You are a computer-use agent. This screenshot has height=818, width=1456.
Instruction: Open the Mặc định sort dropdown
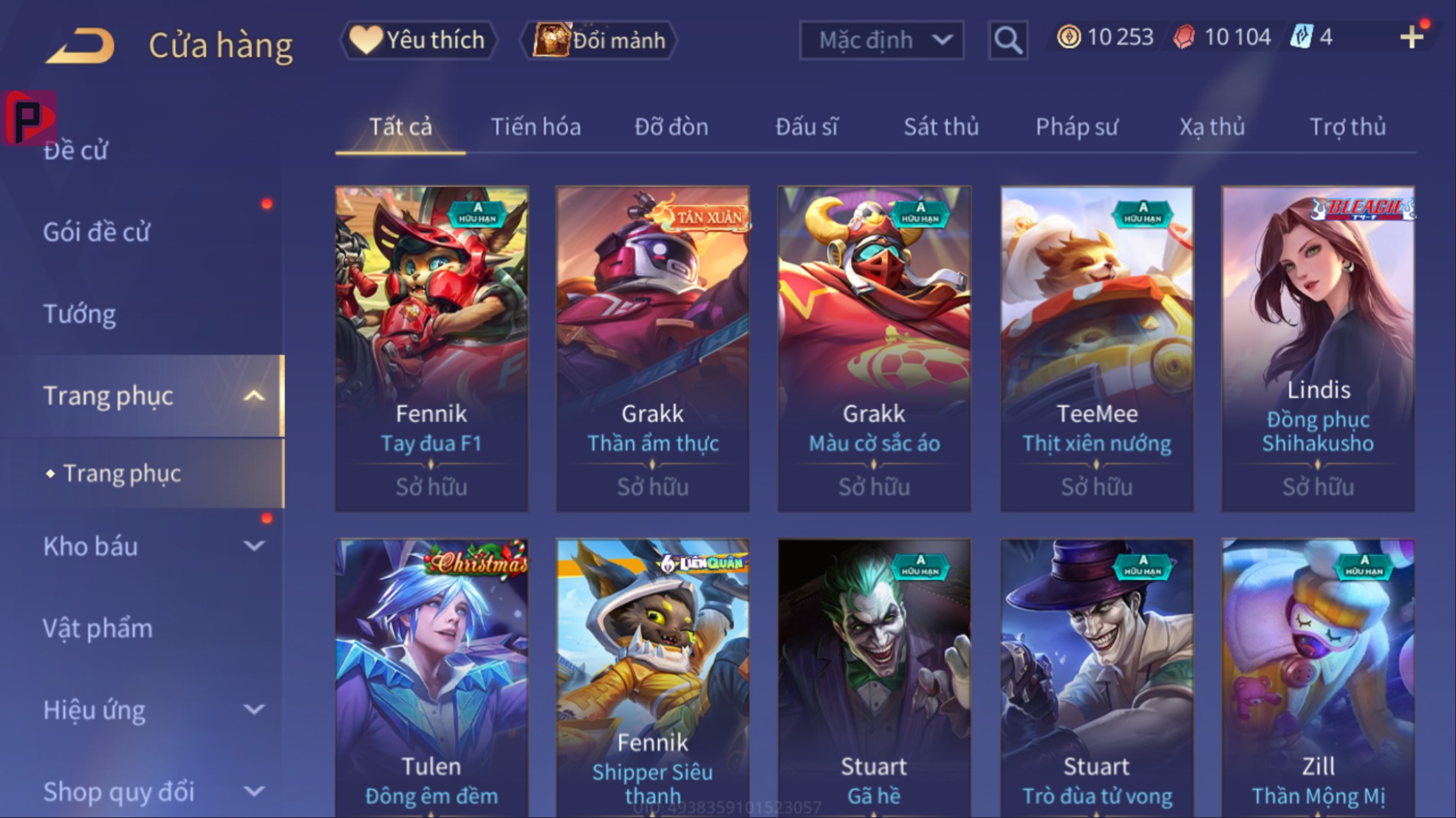point(881,40)
